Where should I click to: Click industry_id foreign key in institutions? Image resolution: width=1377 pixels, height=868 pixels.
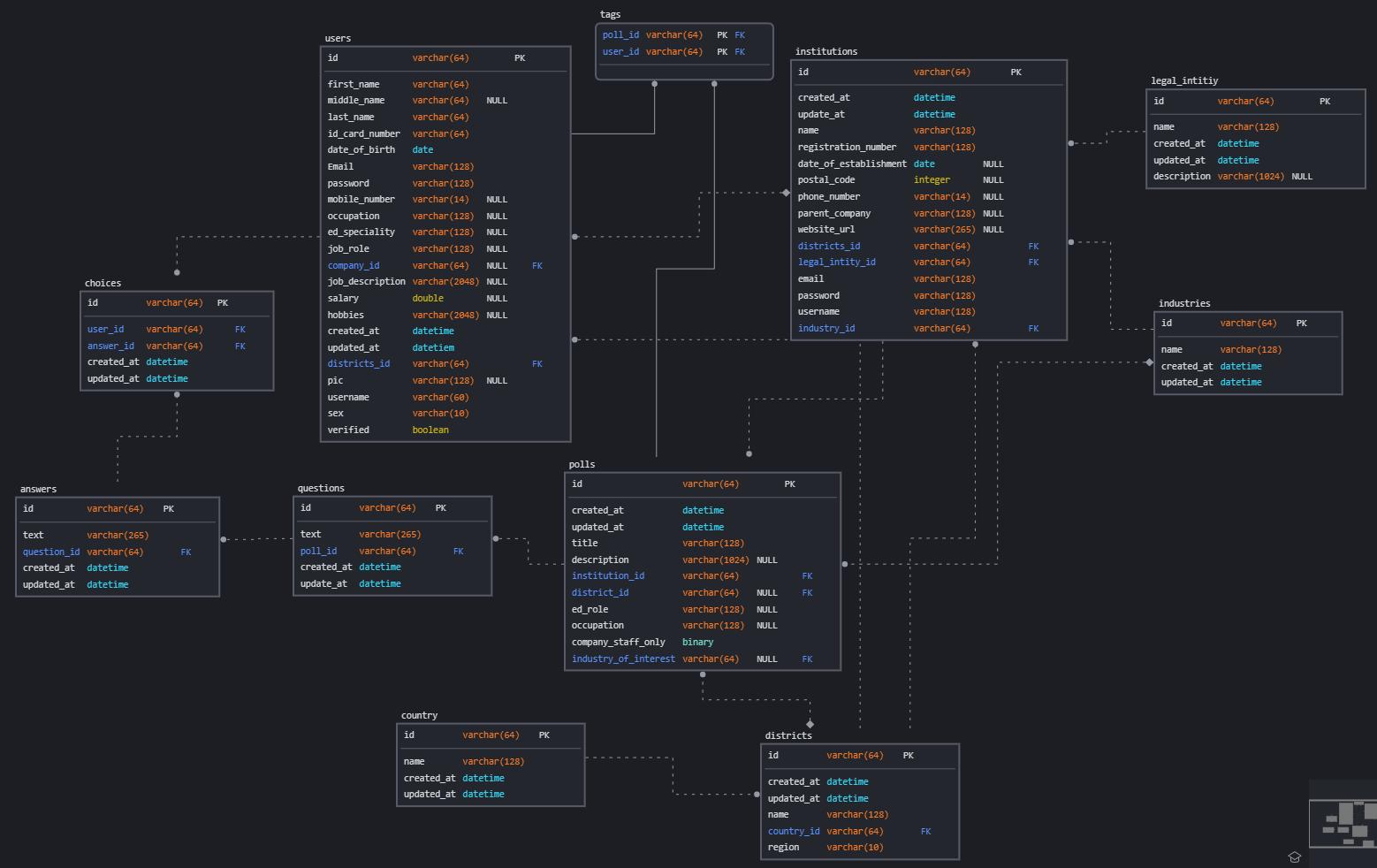[928, 329]
